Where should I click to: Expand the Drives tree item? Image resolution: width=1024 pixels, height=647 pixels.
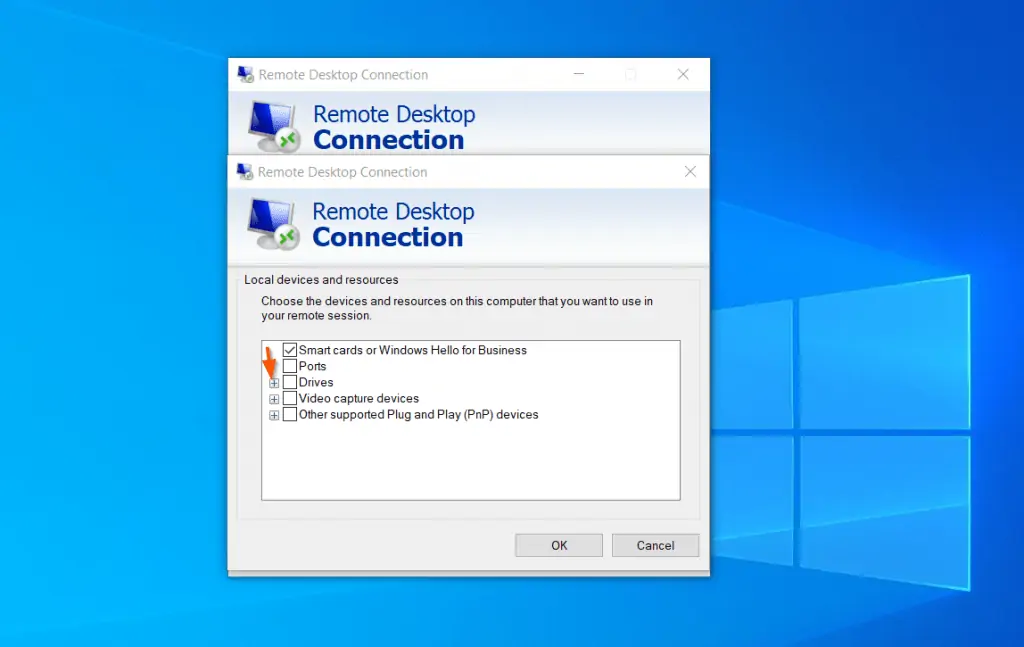tap(274, 382)
